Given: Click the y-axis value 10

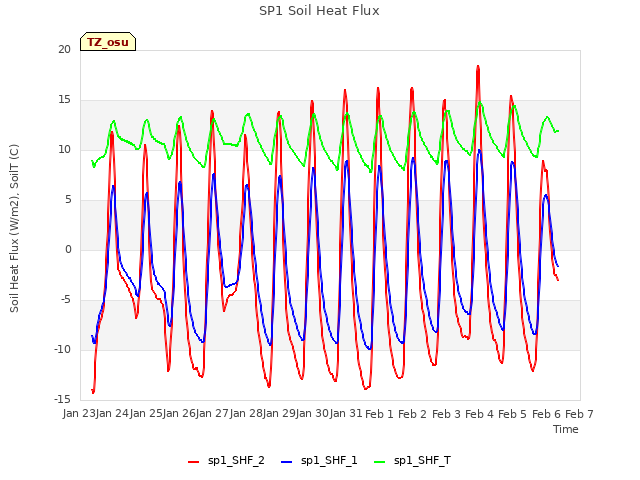Looking at the screenshot, I should 64,150.
